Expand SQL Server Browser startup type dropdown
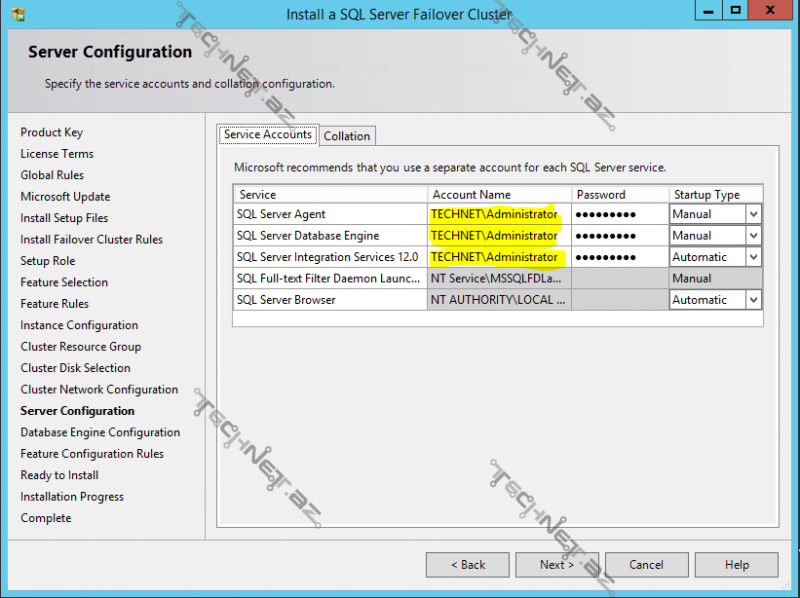This screenshot has height=598, width=800. [753, 300]
